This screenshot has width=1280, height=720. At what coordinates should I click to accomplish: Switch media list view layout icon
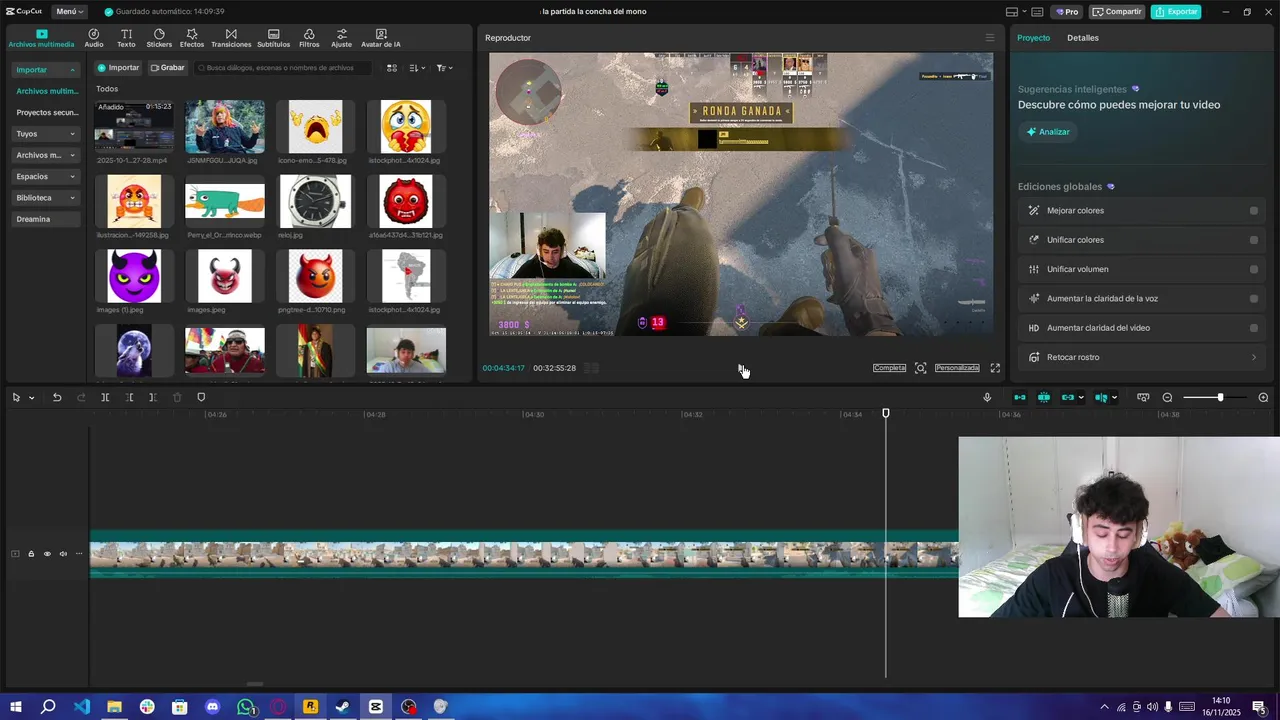(x=392, y=68)
